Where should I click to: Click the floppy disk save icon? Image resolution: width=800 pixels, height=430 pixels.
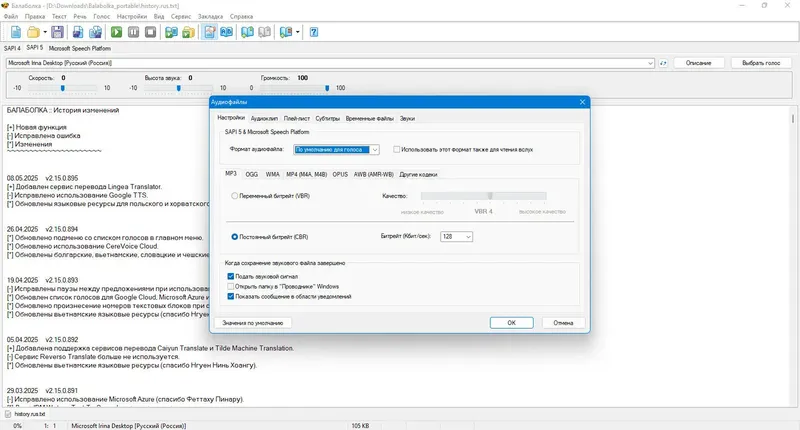pos(57,32)
